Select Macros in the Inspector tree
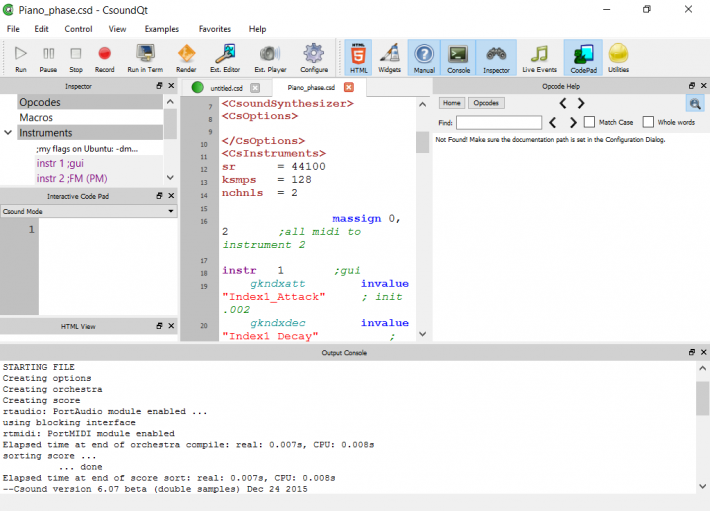 click(90, 118)
